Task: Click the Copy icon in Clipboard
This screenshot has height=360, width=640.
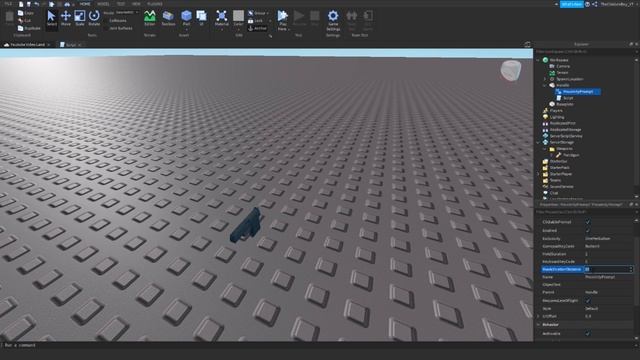Action: (x=20, y=13)
